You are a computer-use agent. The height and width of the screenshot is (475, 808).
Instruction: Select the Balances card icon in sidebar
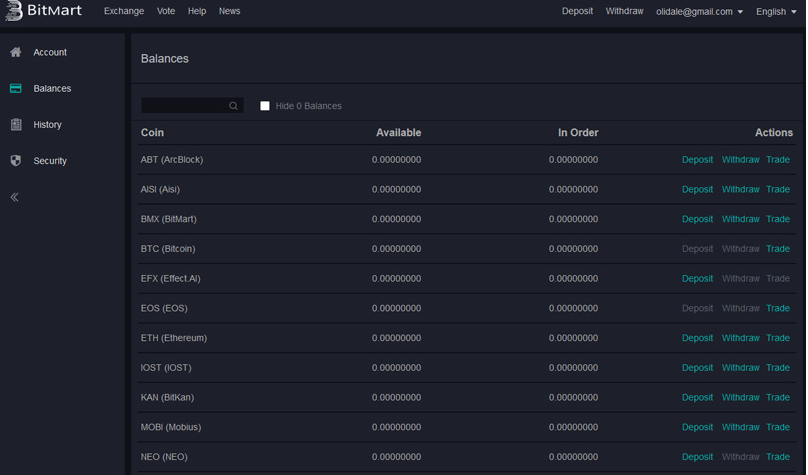tap(16, 88)
